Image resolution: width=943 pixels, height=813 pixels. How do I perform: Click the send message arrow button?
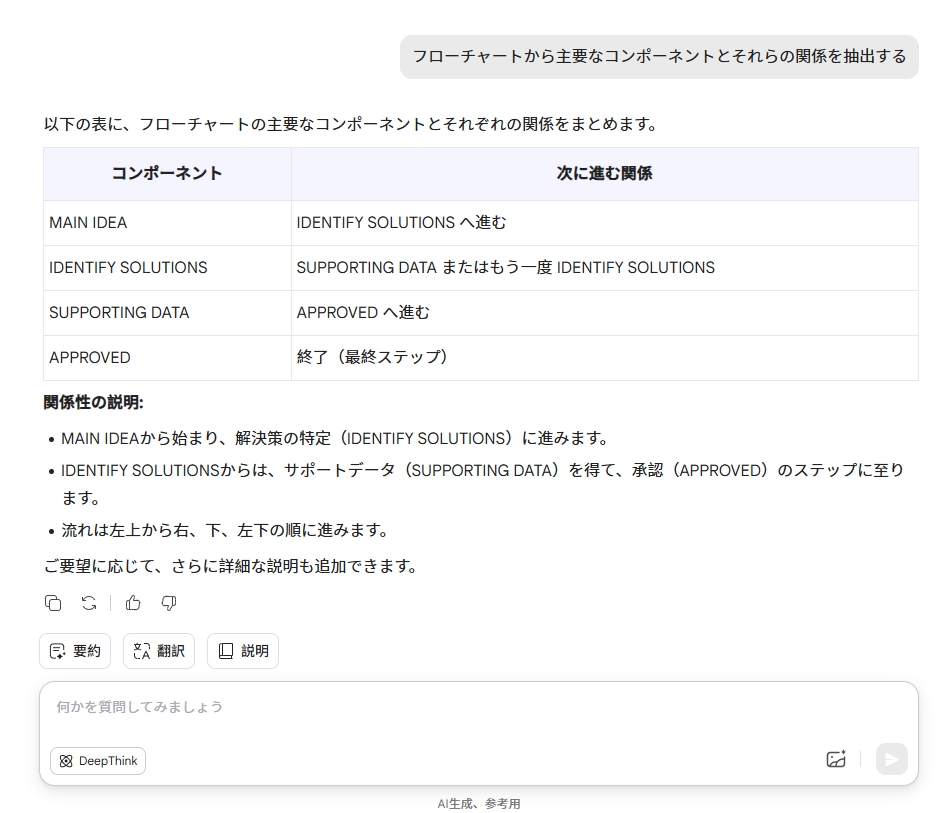coord(891,759)
